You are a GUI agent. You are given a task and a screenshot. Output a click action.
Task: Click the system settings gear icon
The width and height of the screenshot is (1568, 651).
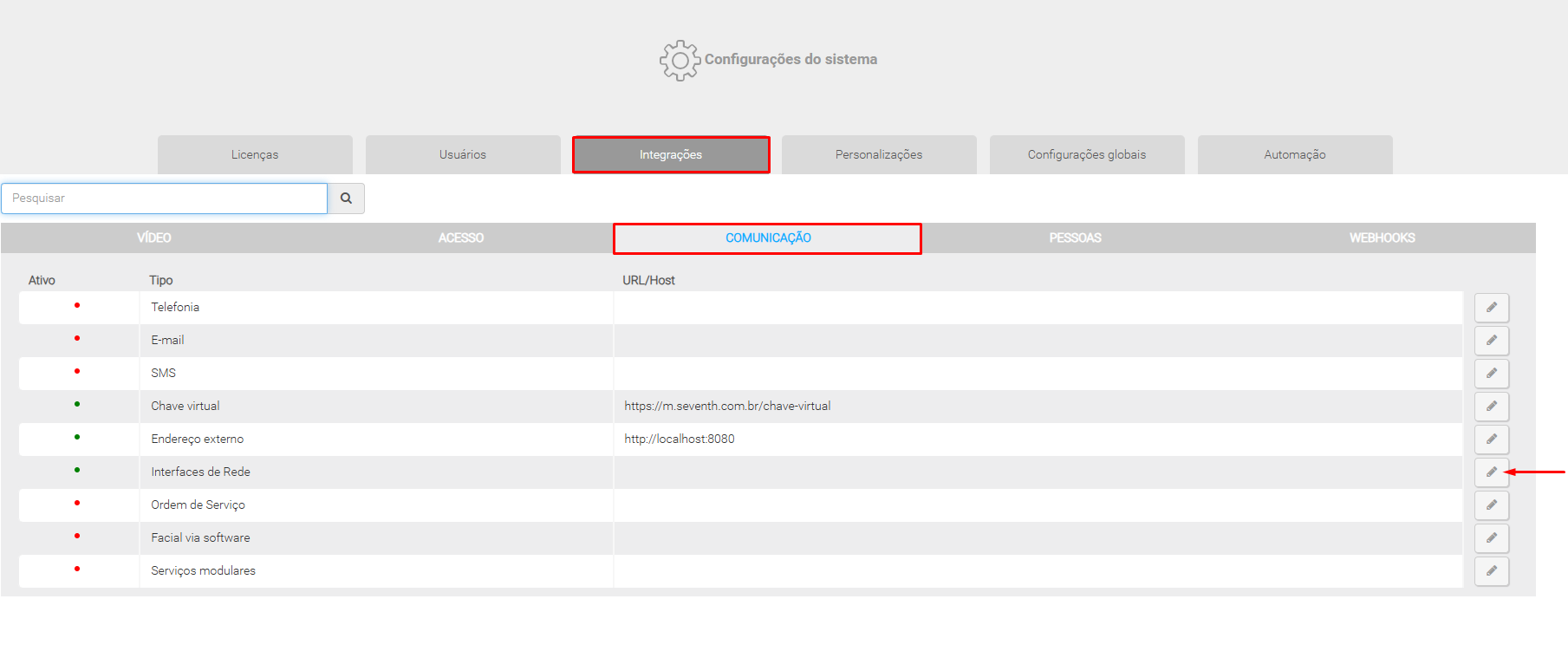click(680, 60)
